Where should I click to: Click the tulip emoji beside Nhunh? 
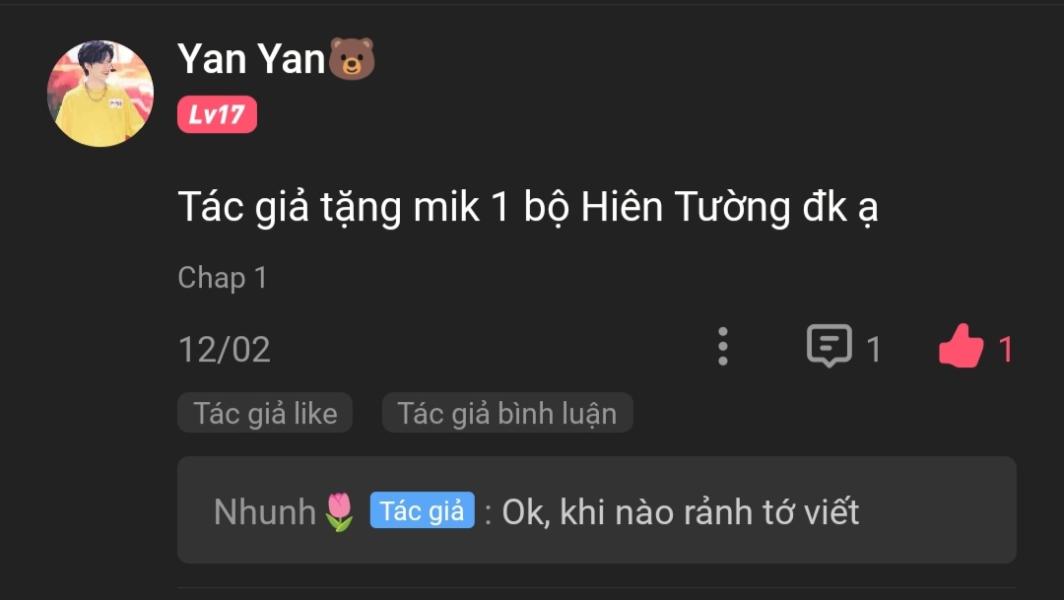coord(339,511)
